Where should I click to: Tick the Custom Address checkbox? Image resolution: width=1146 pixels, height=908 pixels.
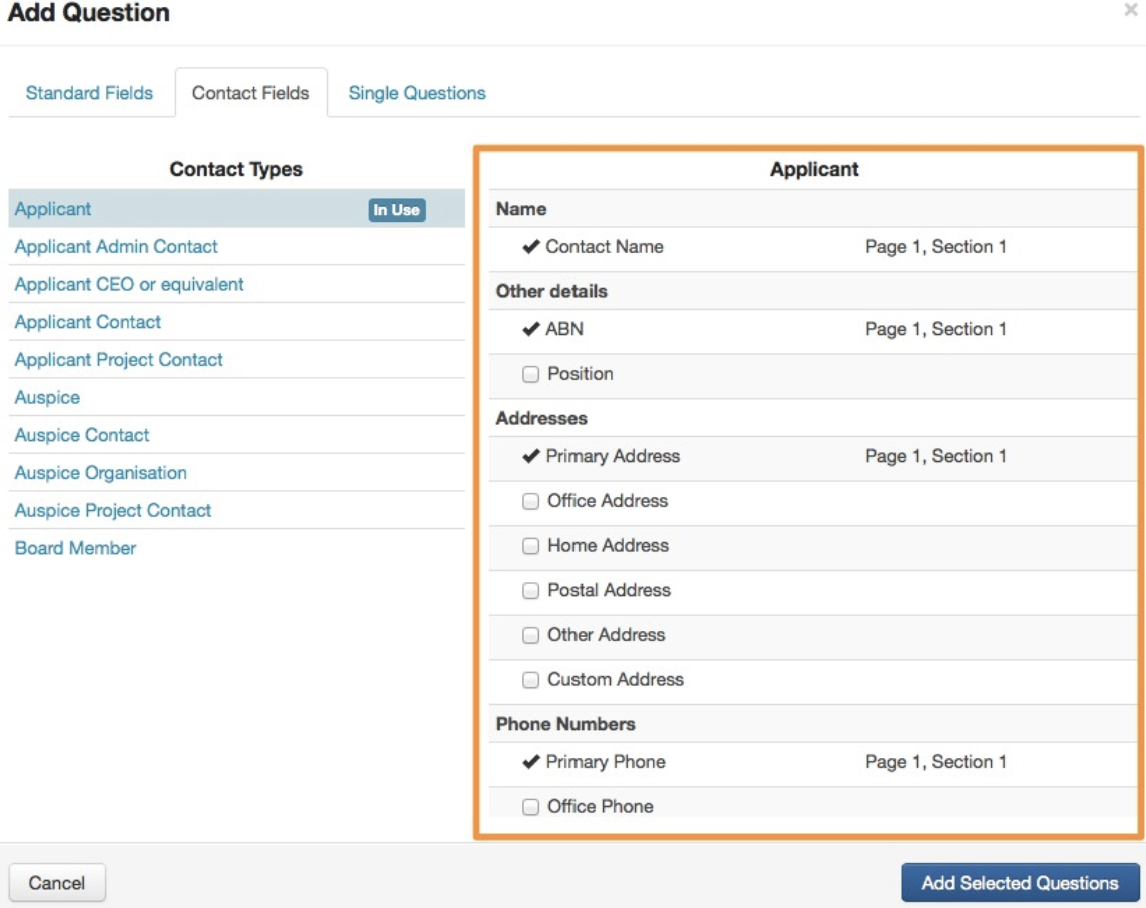[x=531, y=680]
